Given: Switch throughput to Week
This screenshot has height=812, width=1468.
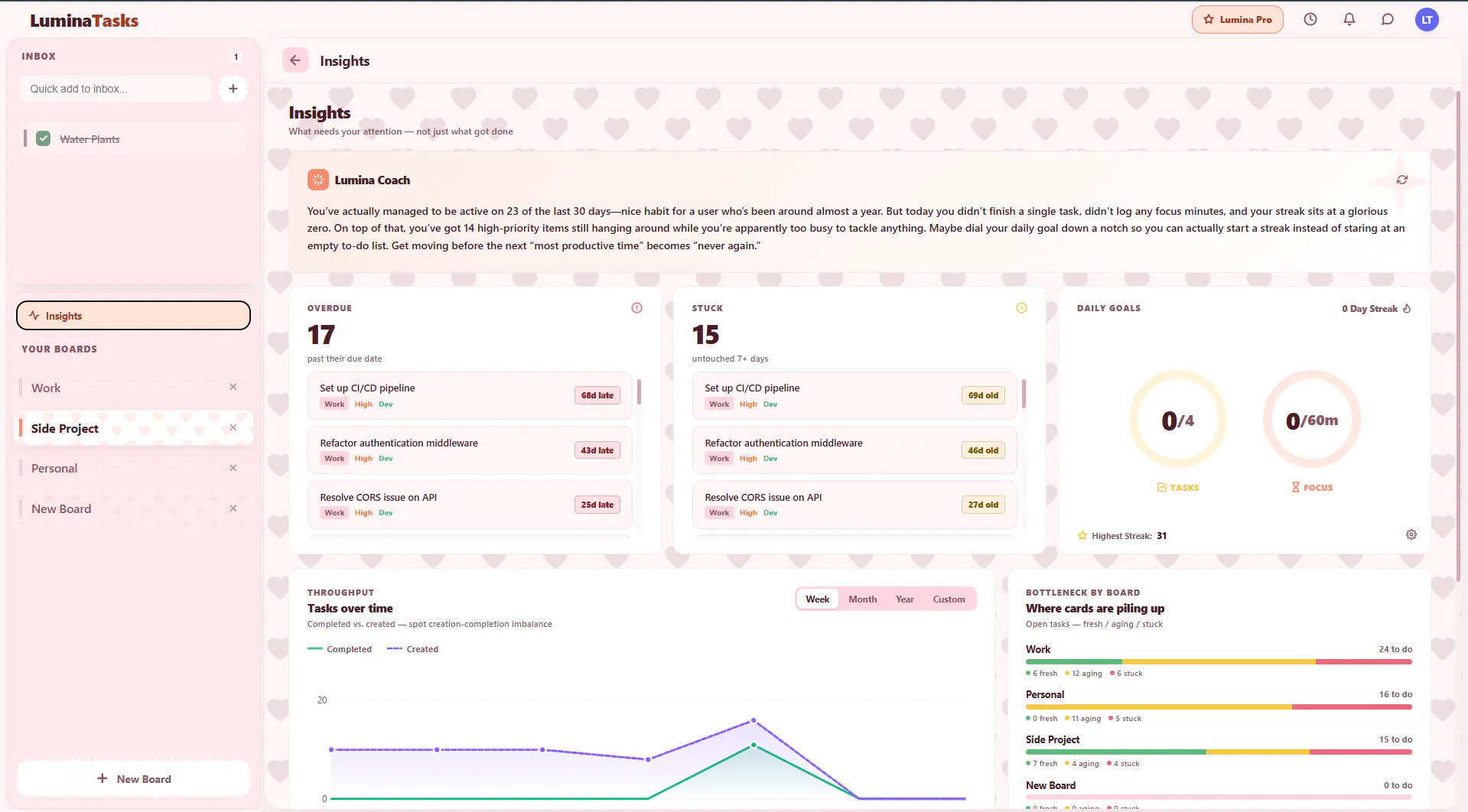Looking at the screenshot, I should [817, 599].
